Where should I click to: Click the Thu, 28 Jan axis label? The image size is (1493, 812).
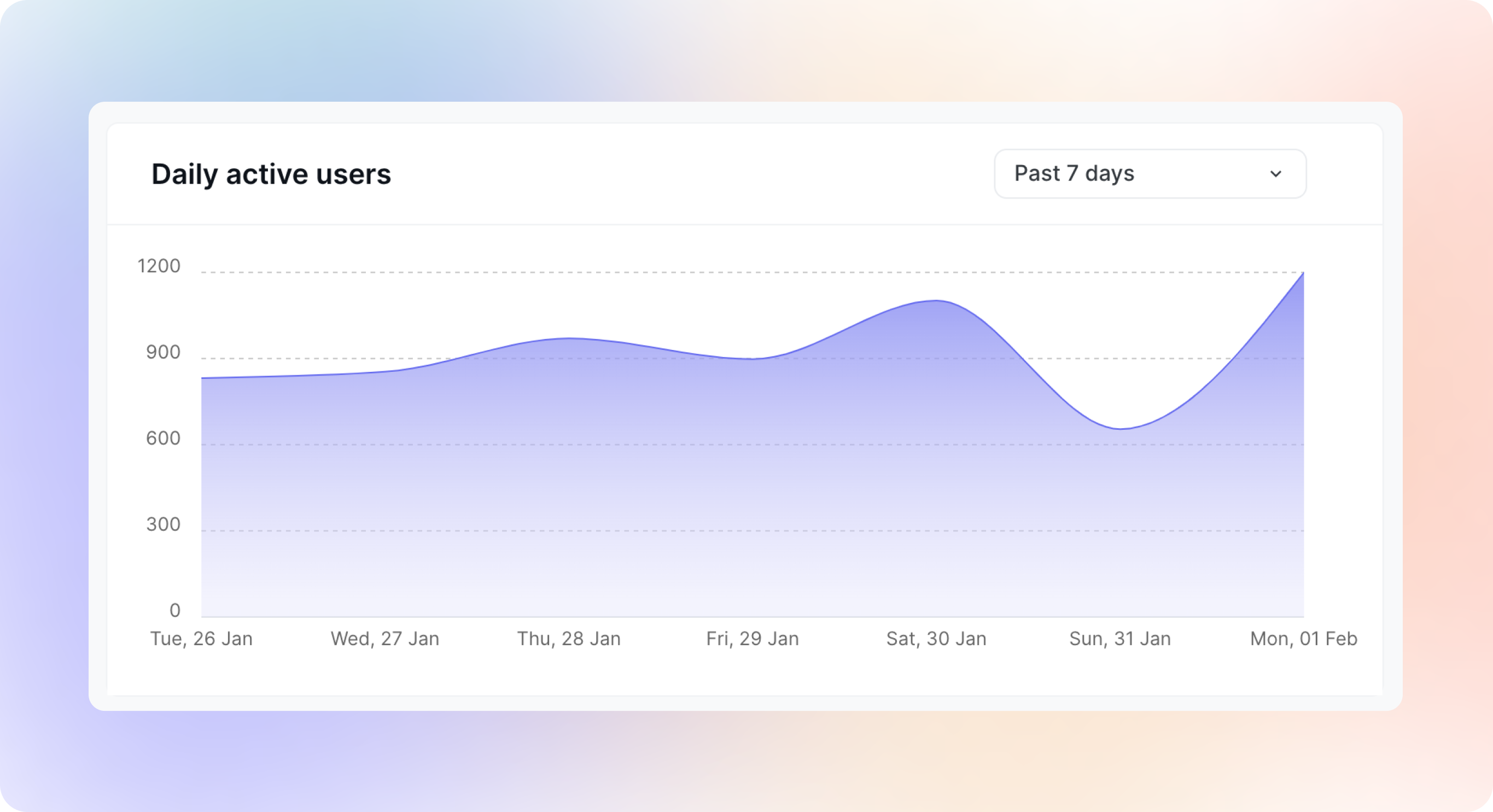569,639
